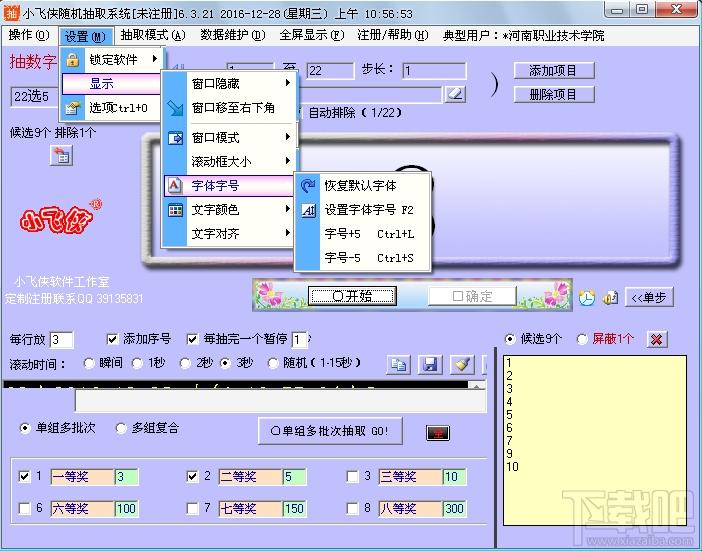Choose 字号-5 Ctrl+S menu item
Screen dimensions: 702x551
click(363, 258)
